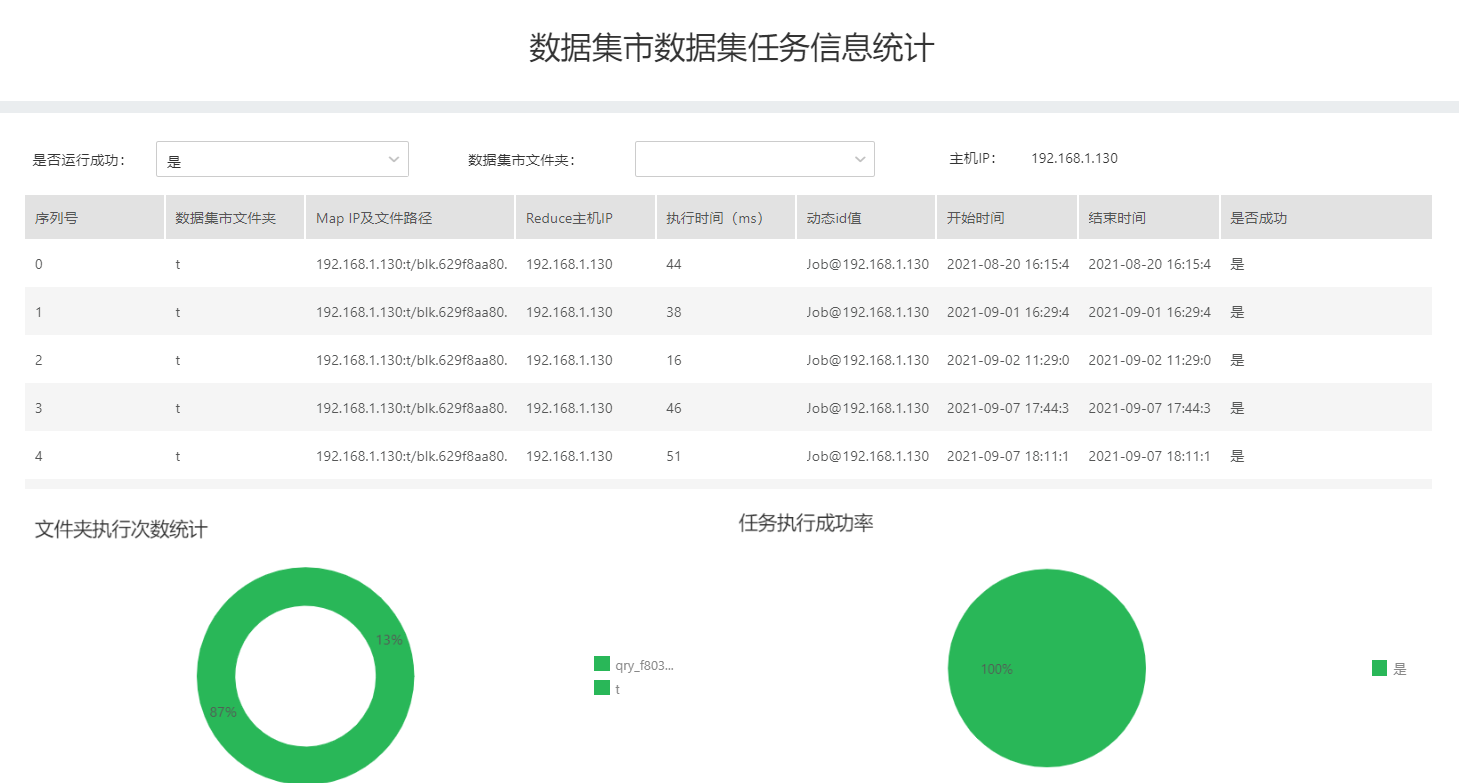This screenshot has height=783, width=1459.
Task: Click the 主机IP value 192.168.1.130
Action: coord(1074,158)
